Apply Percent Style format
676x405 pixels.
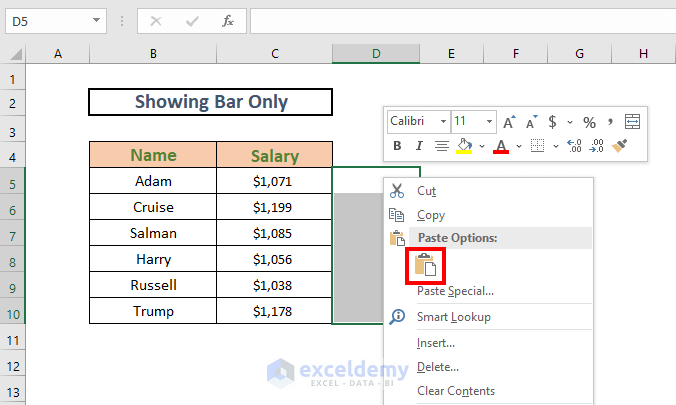tap(589, 122)
